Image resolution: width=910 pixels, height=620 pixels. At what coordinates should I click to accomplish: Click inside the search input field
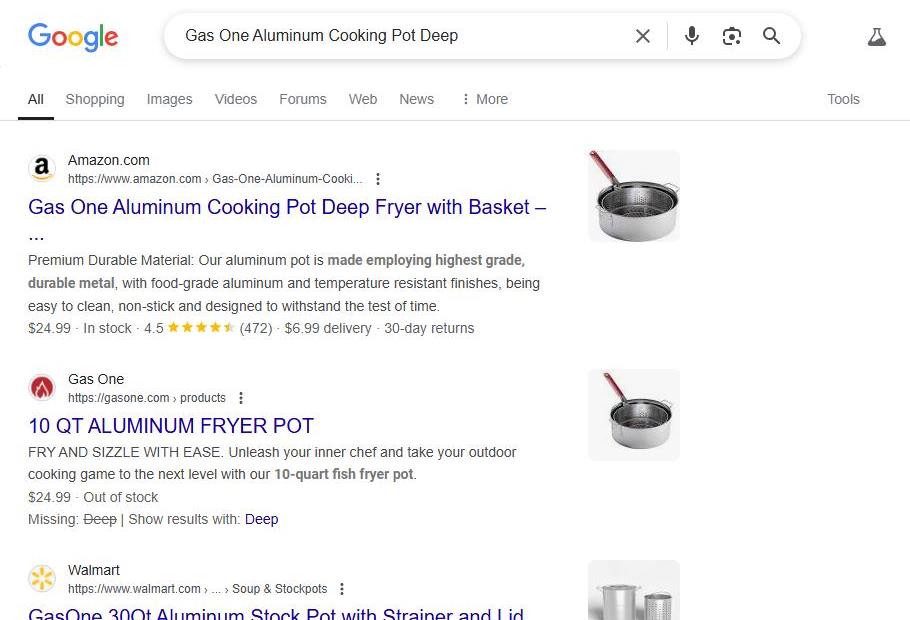pos(400,36)
